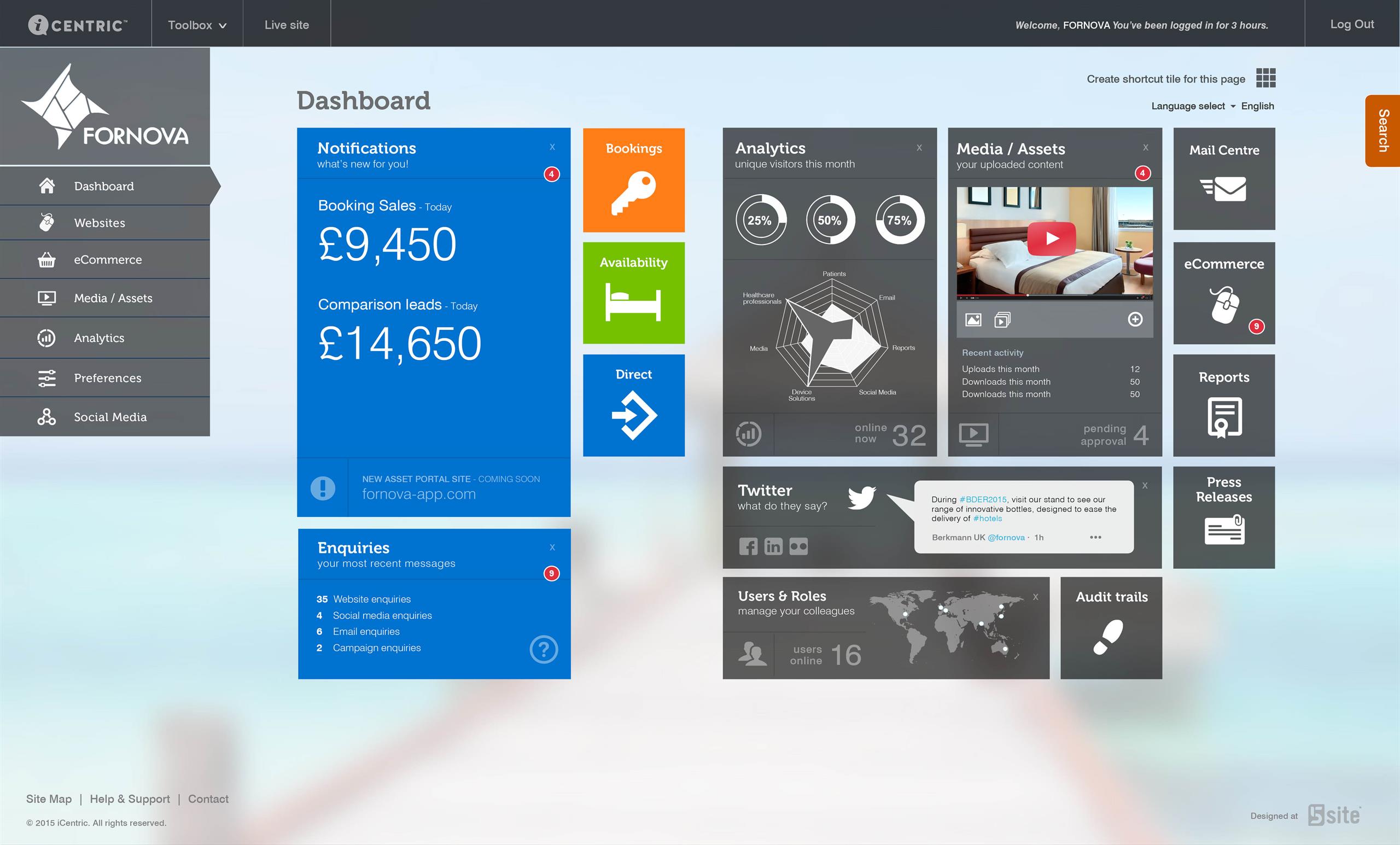Open the Site Map footer link
Image resolution: width=1400 pixels, height=845 pixels.
(x=49, y=799)
